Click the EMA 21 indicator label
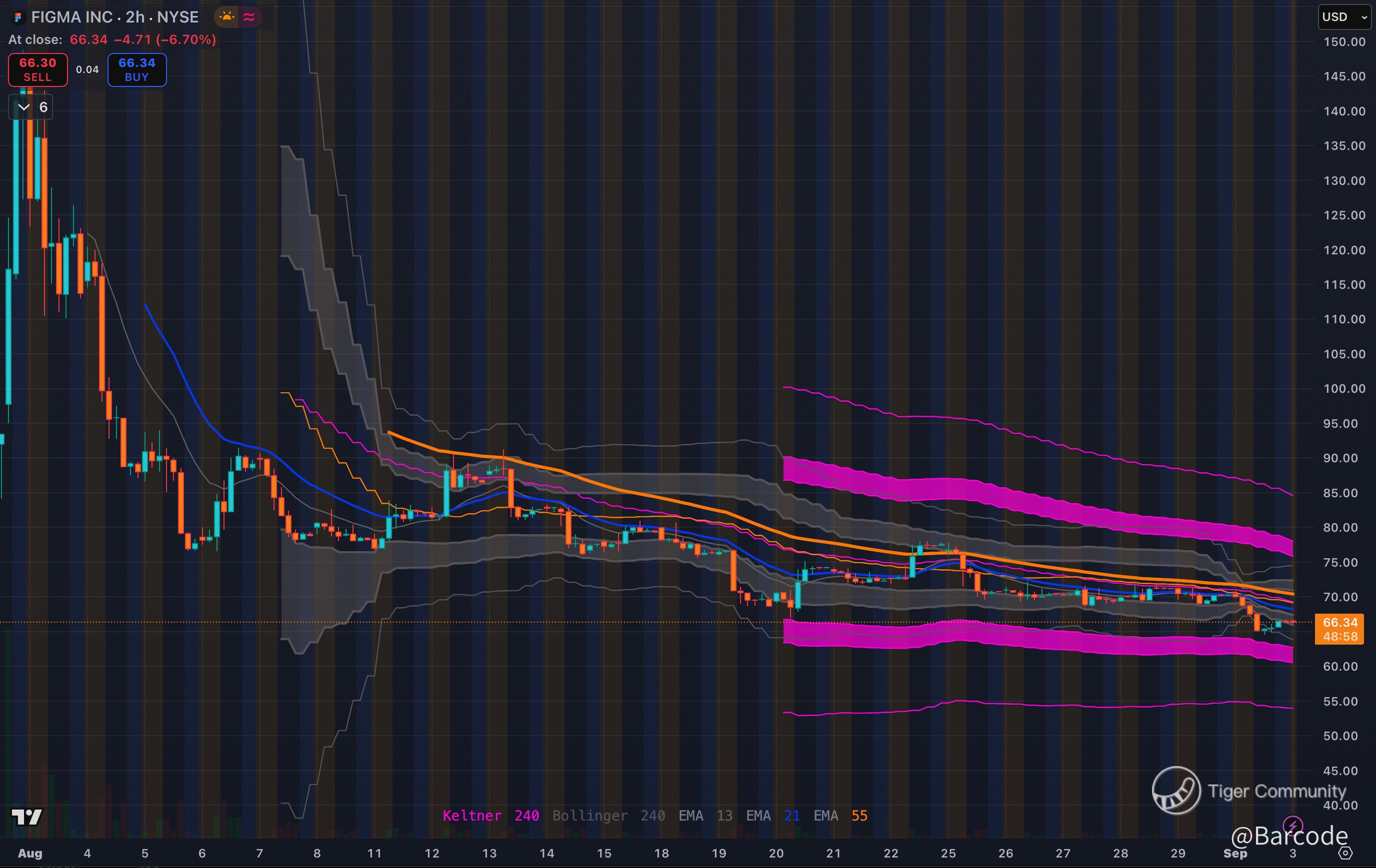Screen dimensions: 1376x868 (x=772, y=816)
